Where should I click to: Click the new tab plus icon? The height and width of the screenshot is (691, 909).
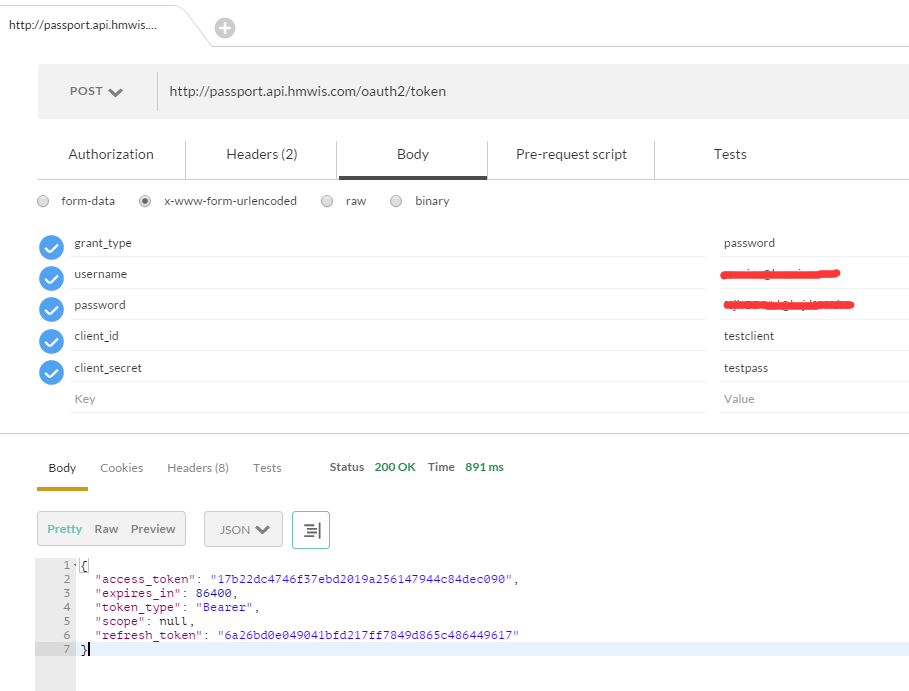coord(225,28)
